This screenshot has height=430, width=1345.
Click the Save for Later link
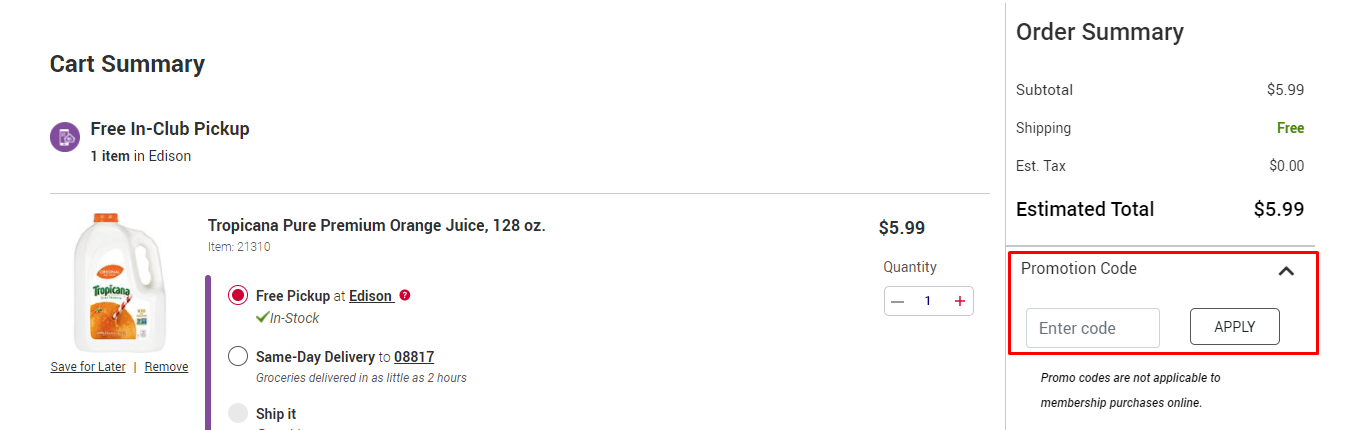click(88, 367)
